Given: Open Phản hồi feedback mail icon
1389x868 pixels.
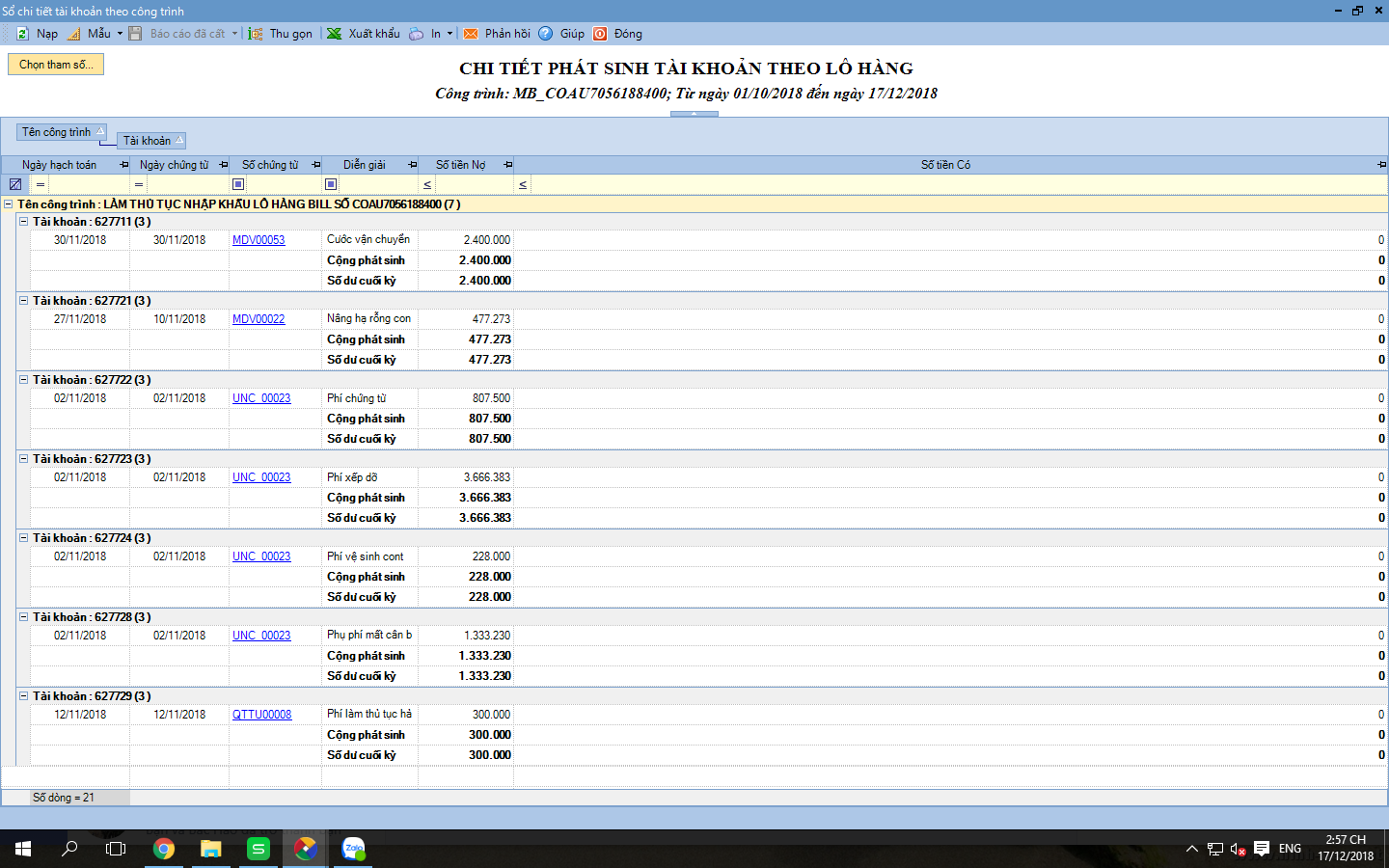Looking at the screenshot, I should (x=471, y=34).
